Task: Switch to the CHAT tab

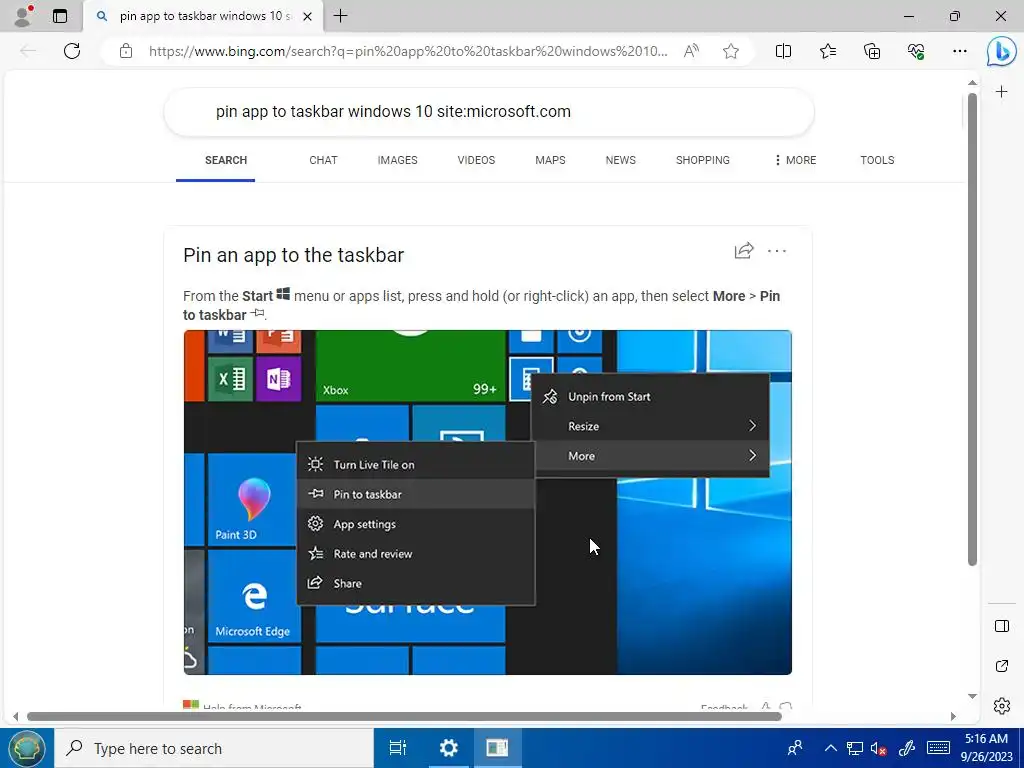Action: (x=323, y=160)
